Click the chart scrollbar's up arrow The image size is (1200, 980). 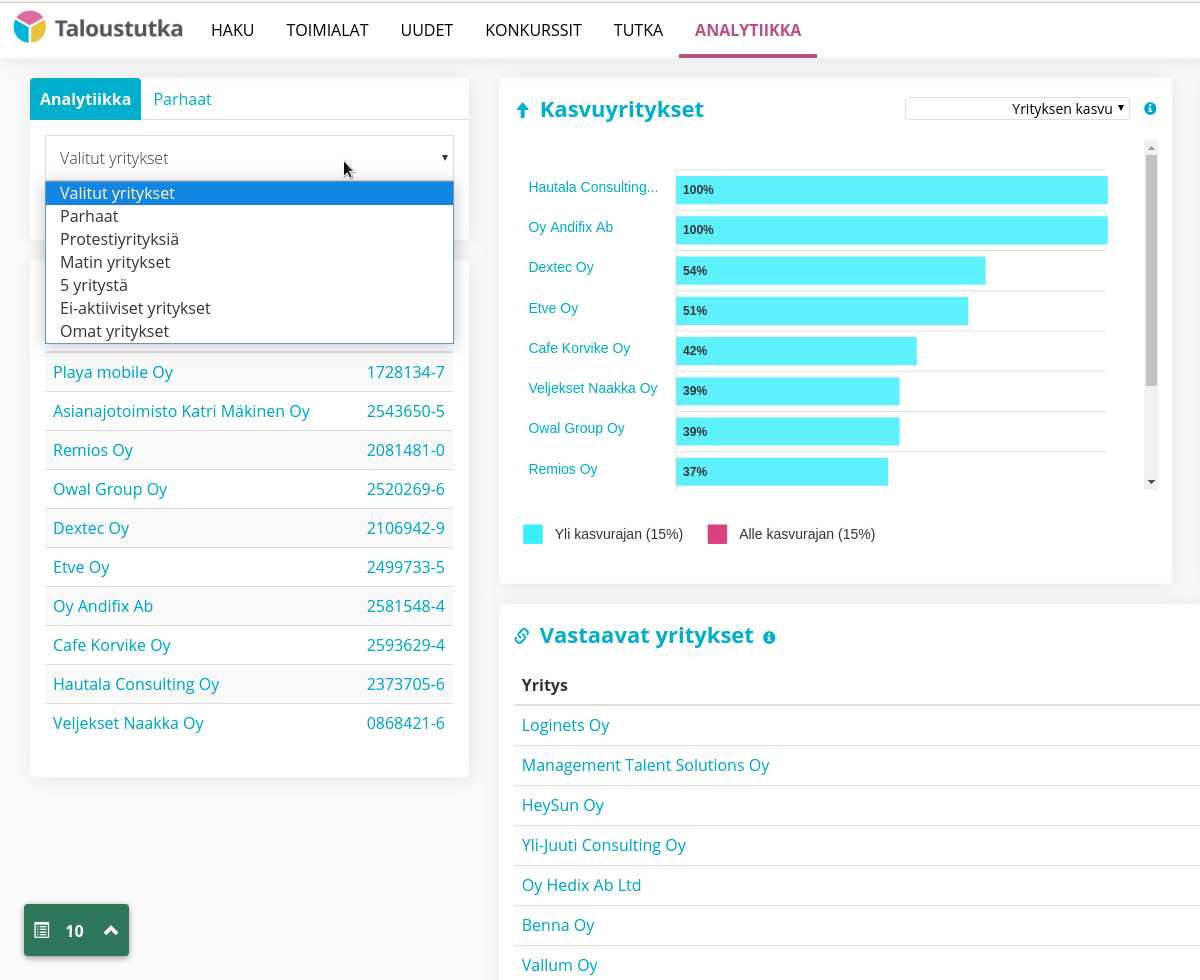(1151, 147)
